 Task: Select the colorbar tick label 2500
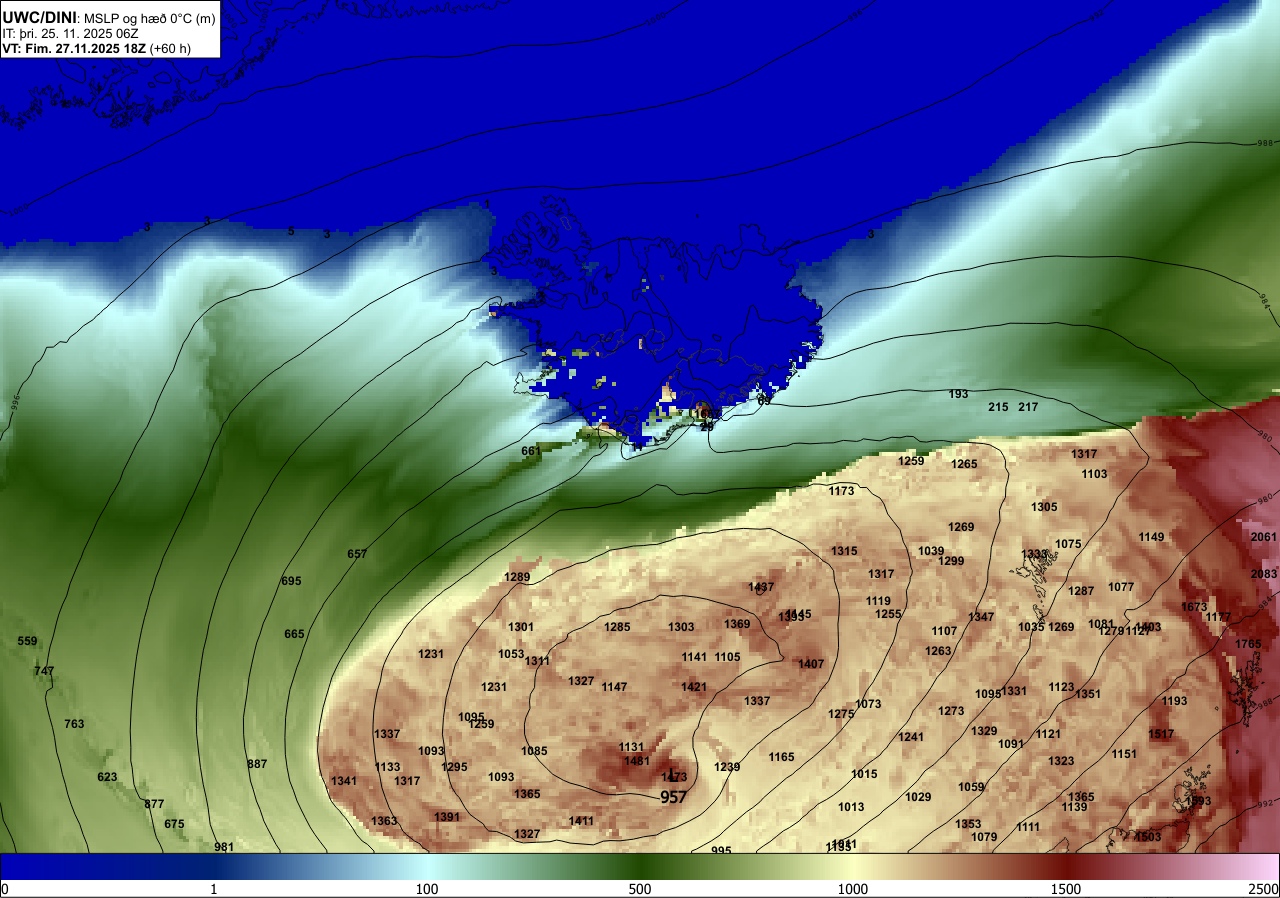[1265, 890]
